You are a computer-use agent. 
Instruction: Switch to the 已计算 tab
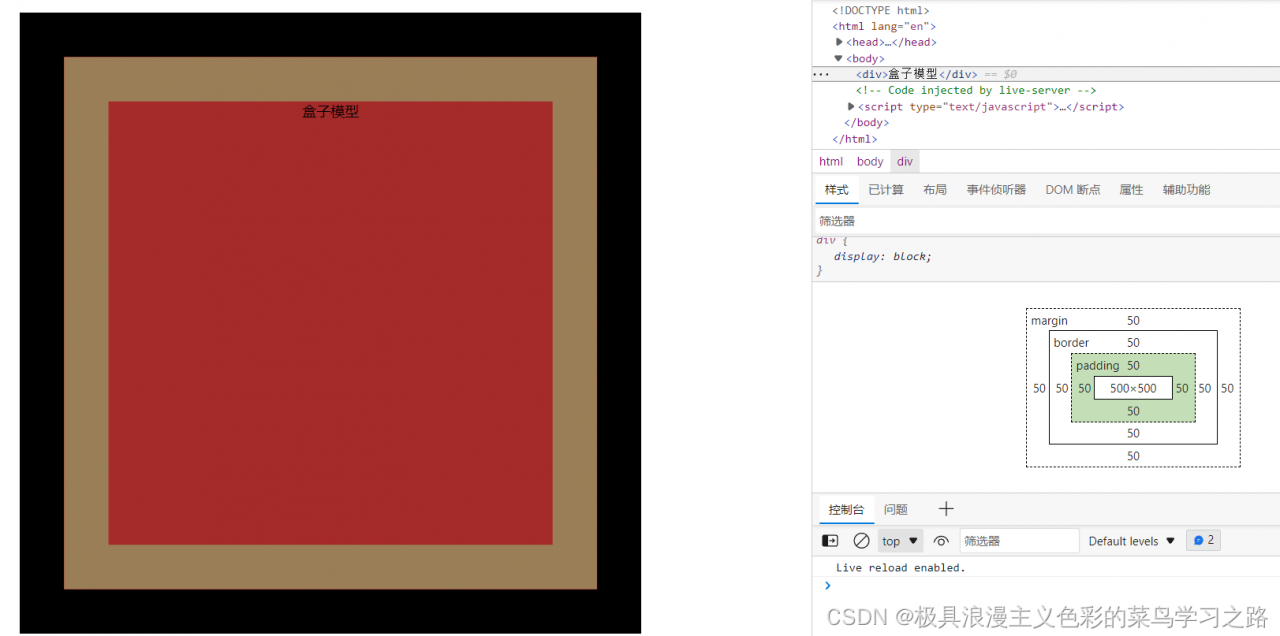[885, 189]
